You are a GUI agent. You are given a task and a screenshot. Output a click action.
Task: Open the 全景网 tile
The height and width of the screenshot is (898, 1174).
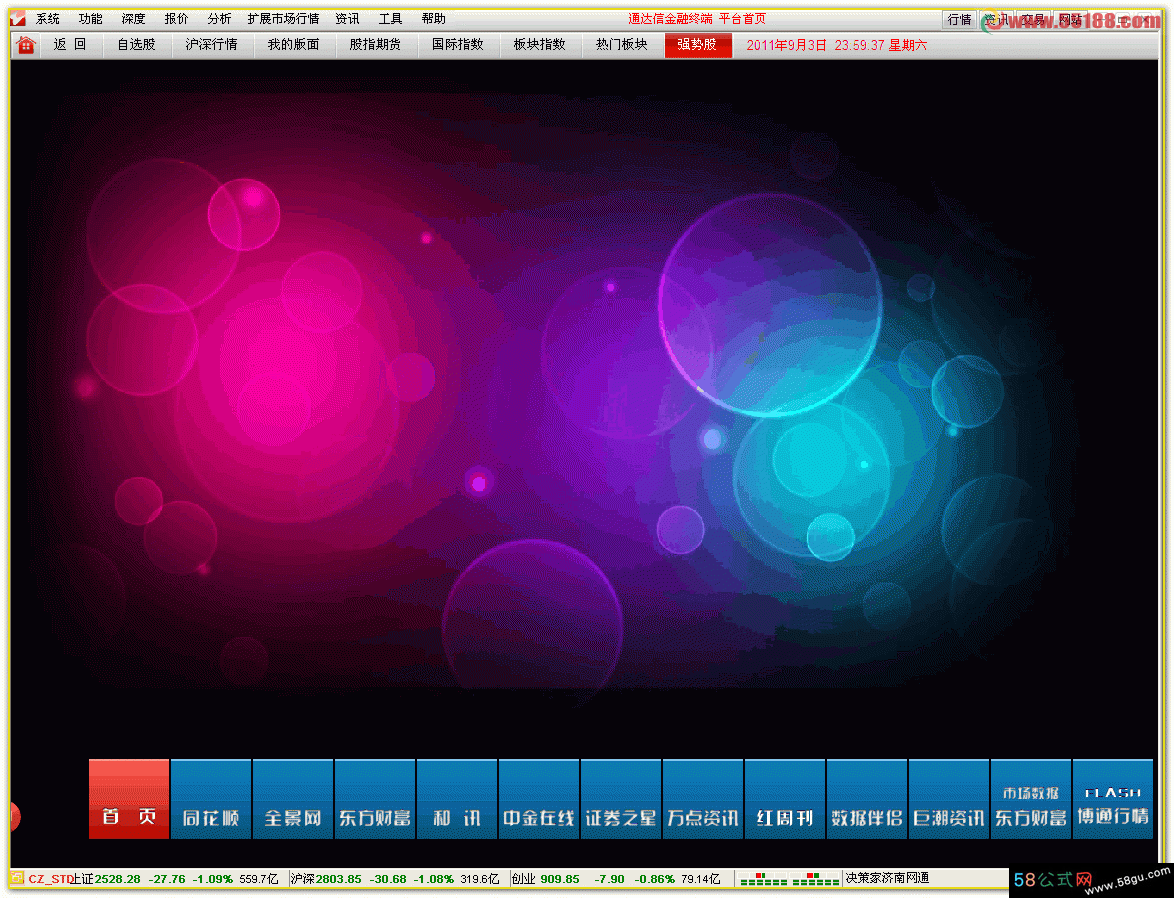coord(293,799)
